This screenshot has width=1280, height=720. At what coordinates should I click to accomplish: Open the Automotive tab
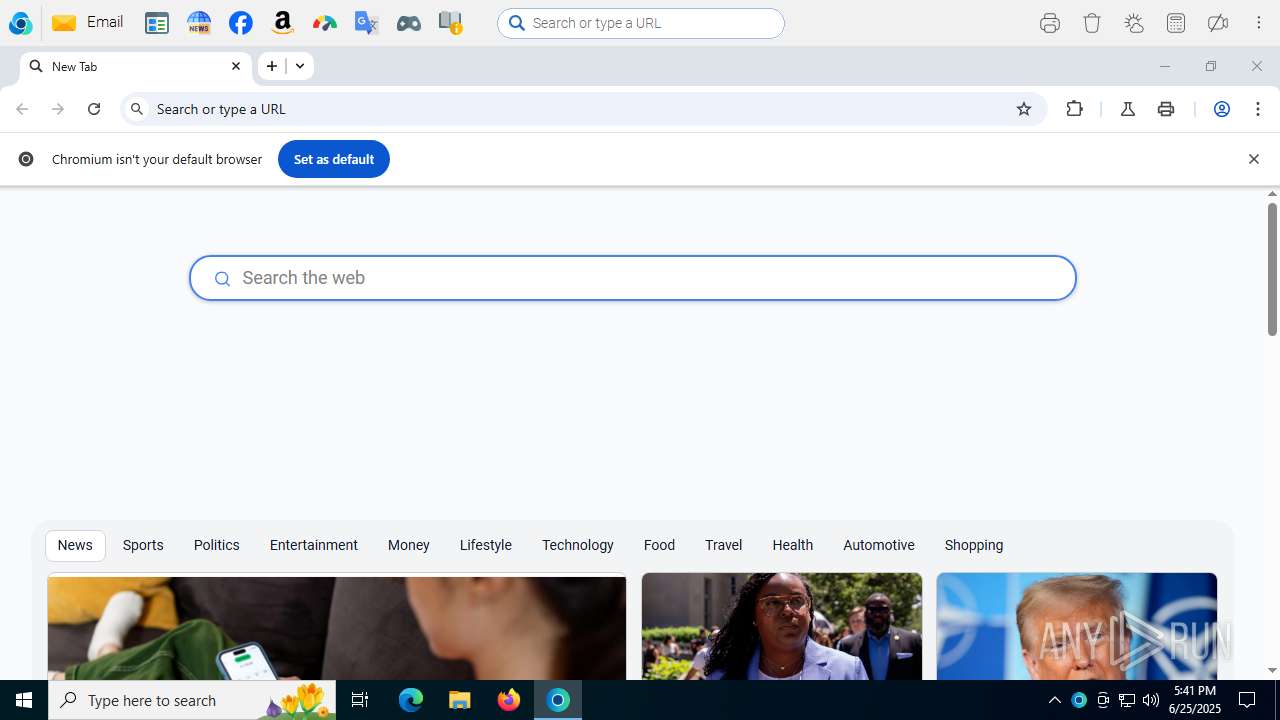879,545
